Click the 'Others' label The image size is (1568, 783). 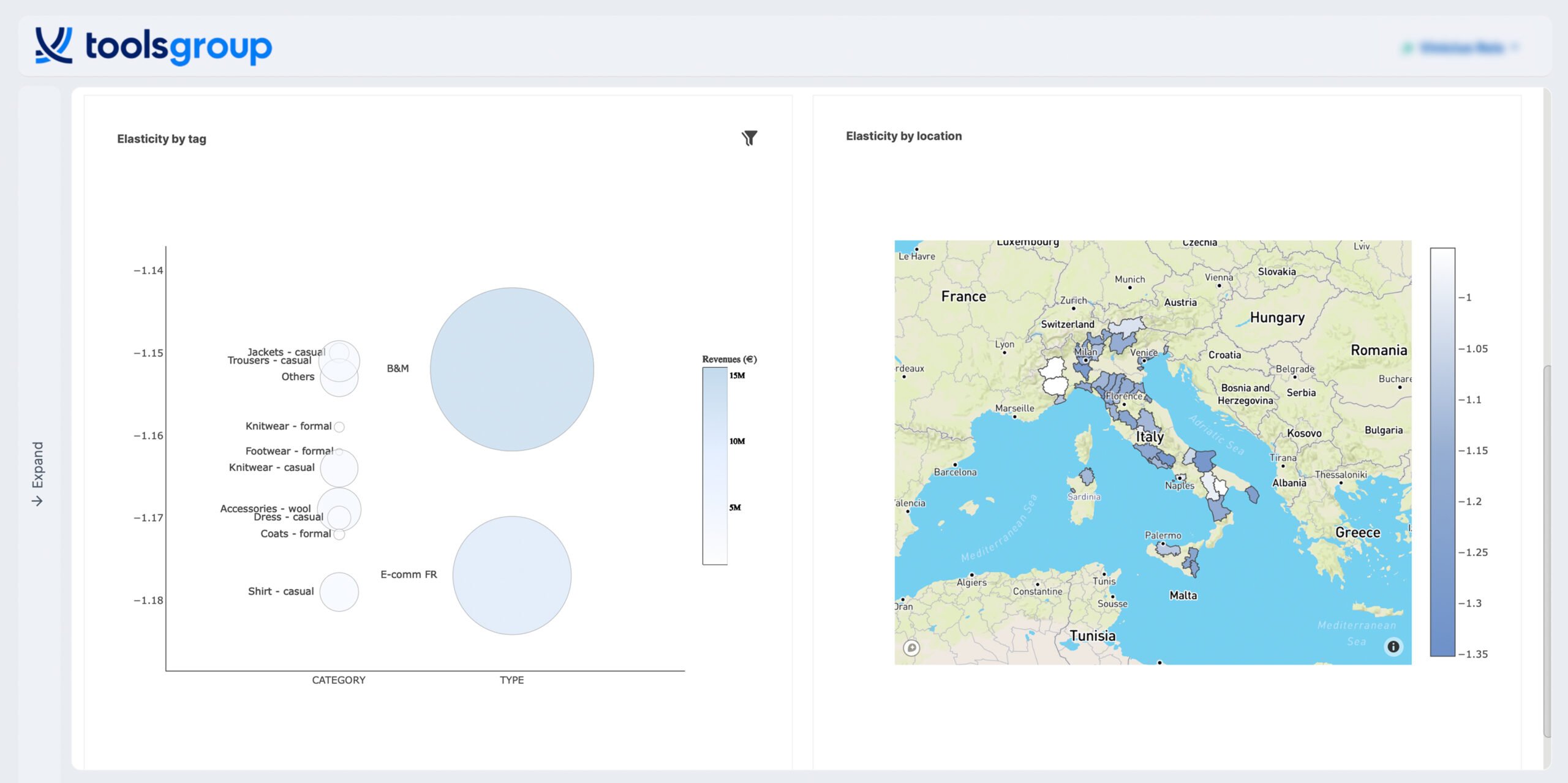click(x=298, y=377)
